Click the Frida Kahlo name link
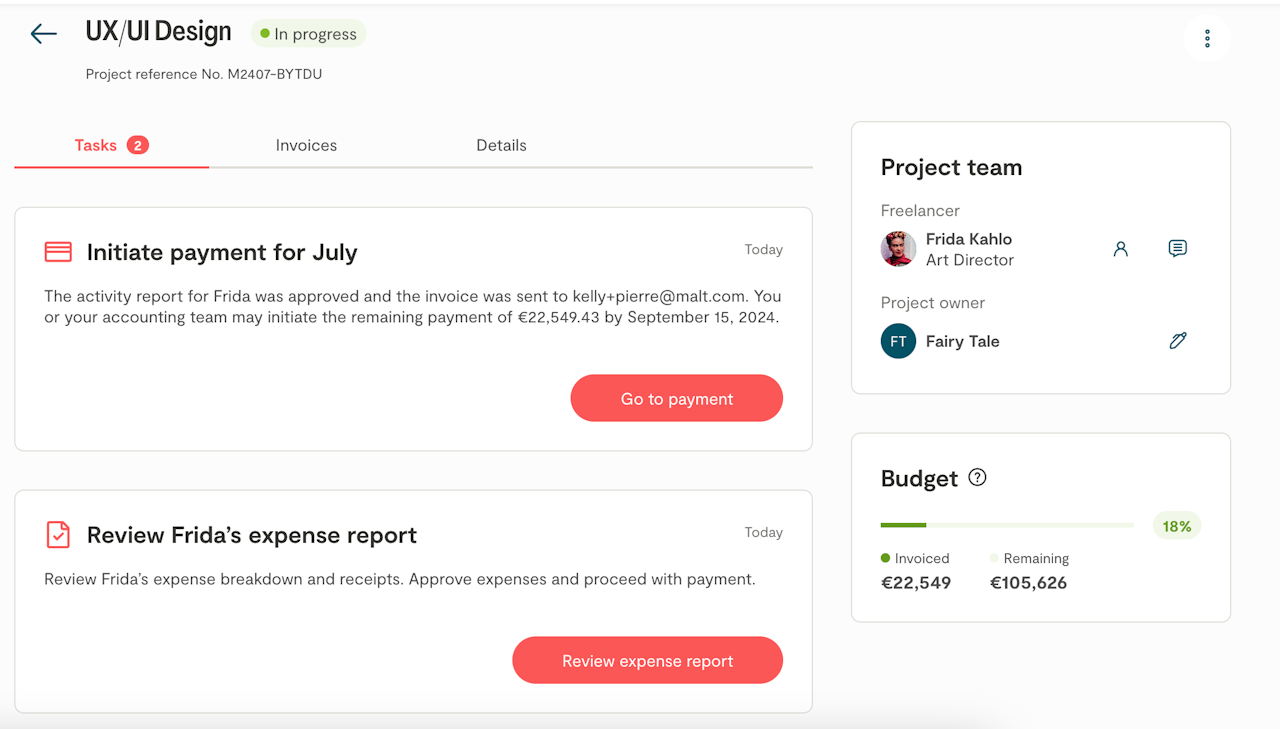 tap(968, 239)
